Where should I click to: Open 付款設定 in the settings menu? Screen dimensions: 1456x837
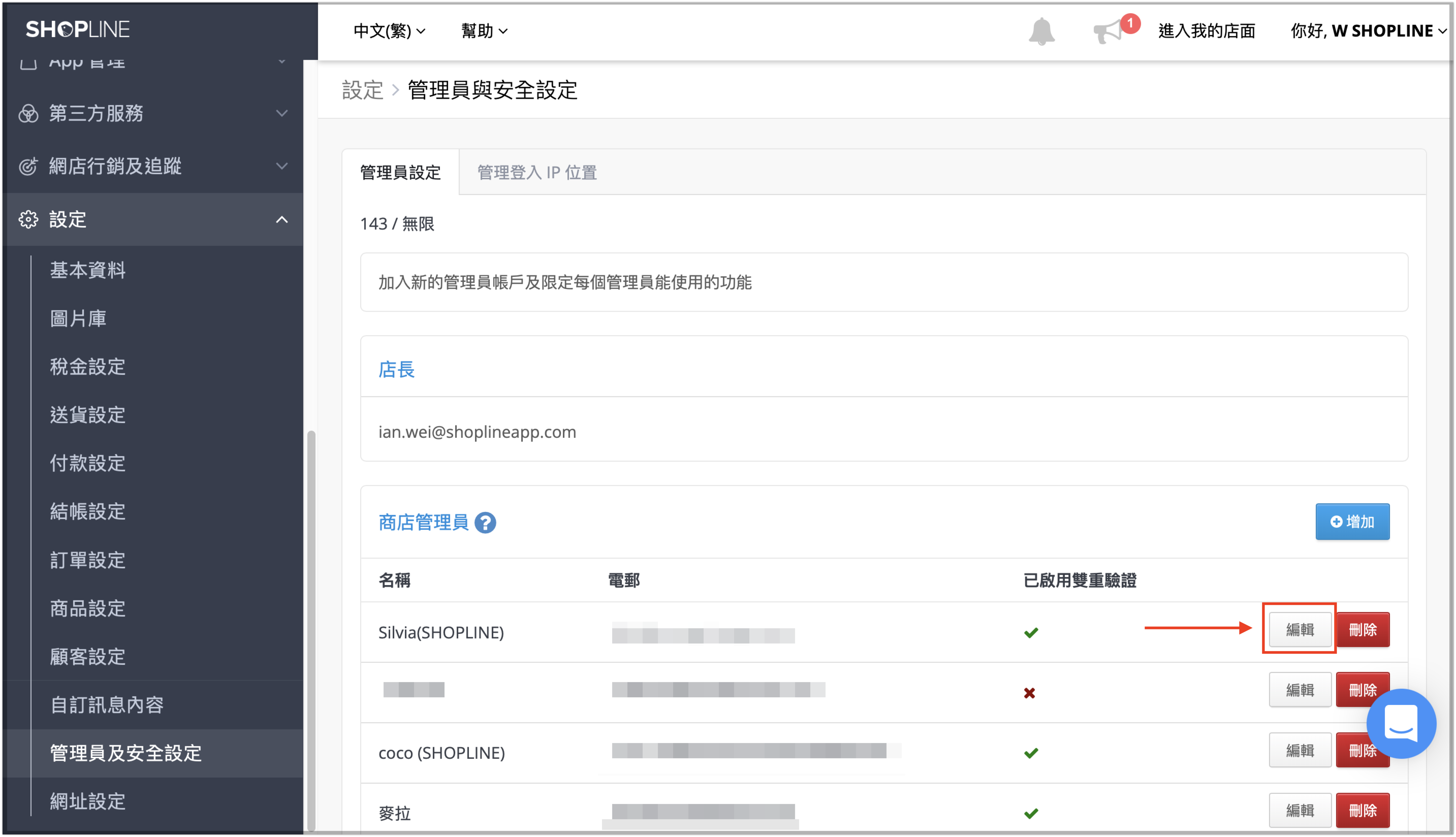coord(87,463)
